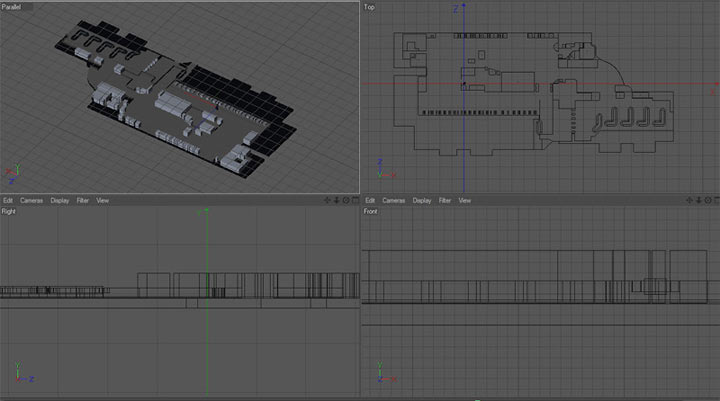Image resolution: width=720 pixels, height=401 pixels.
Task: Open Display menu in Right viewport
Action: click(x=60, y=200)
